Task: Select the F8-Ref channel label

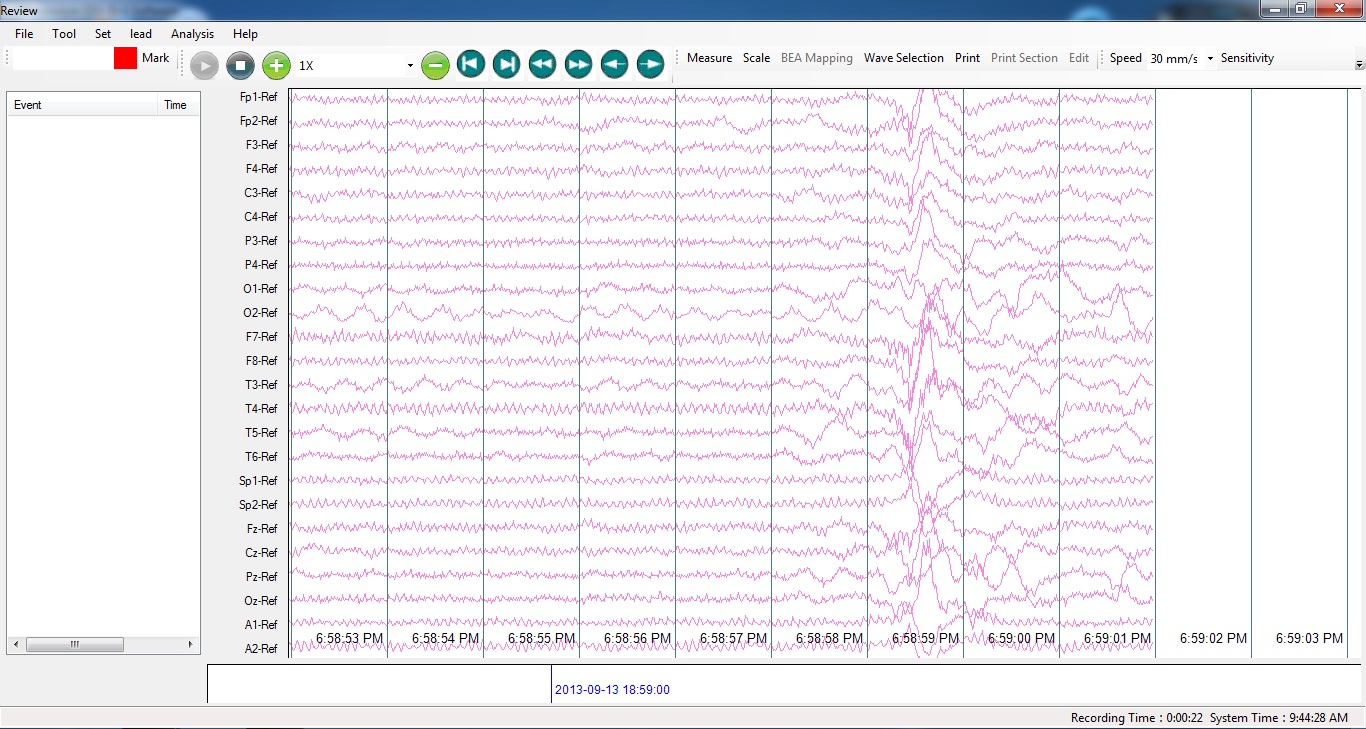Action: pyautogui.click(x=262, y=361)
